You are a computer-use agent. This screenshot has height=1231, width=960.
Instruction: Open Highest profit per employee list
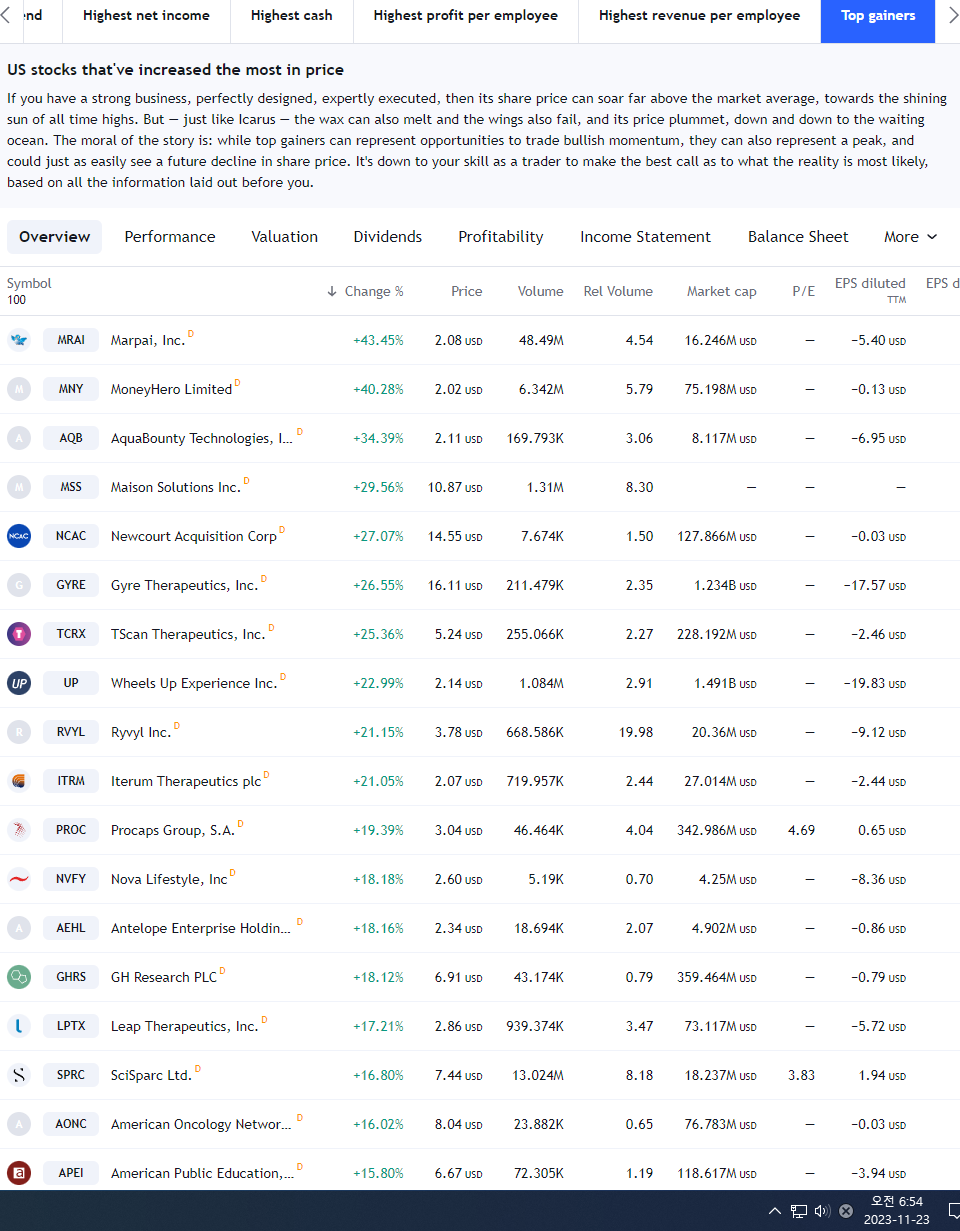[466, 16]
